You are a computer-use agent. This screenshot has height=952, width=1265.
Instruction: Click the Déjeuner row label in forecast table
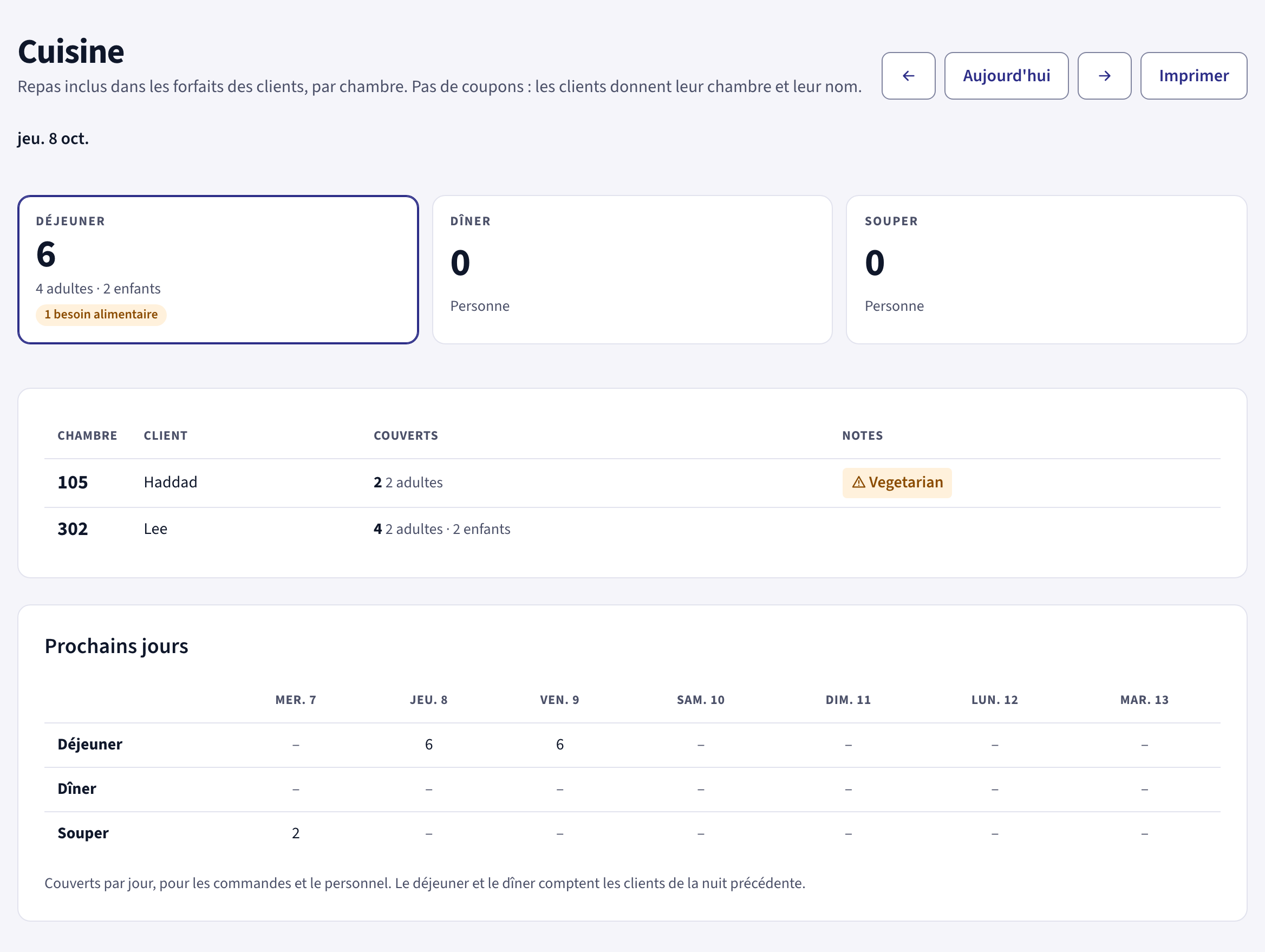[x=90, y=745]
